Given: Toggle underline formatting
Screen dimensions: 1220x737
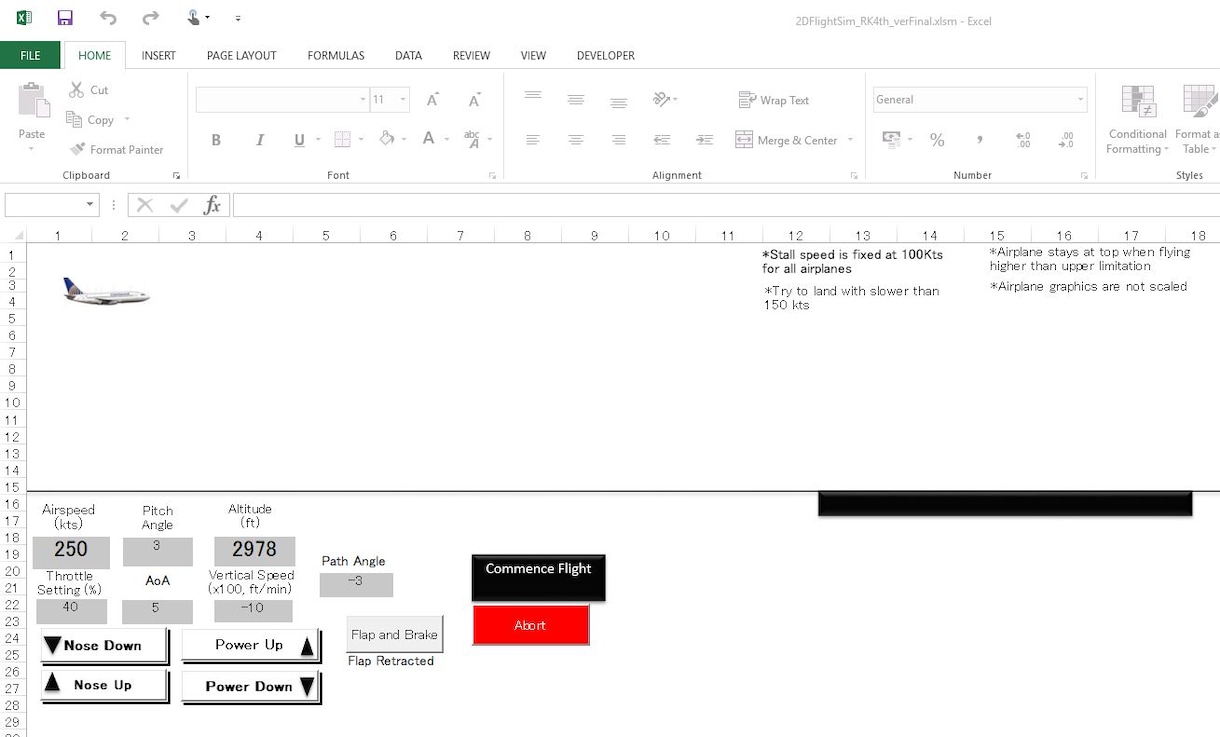Looking at the screenshot, I should coord(299,140).
